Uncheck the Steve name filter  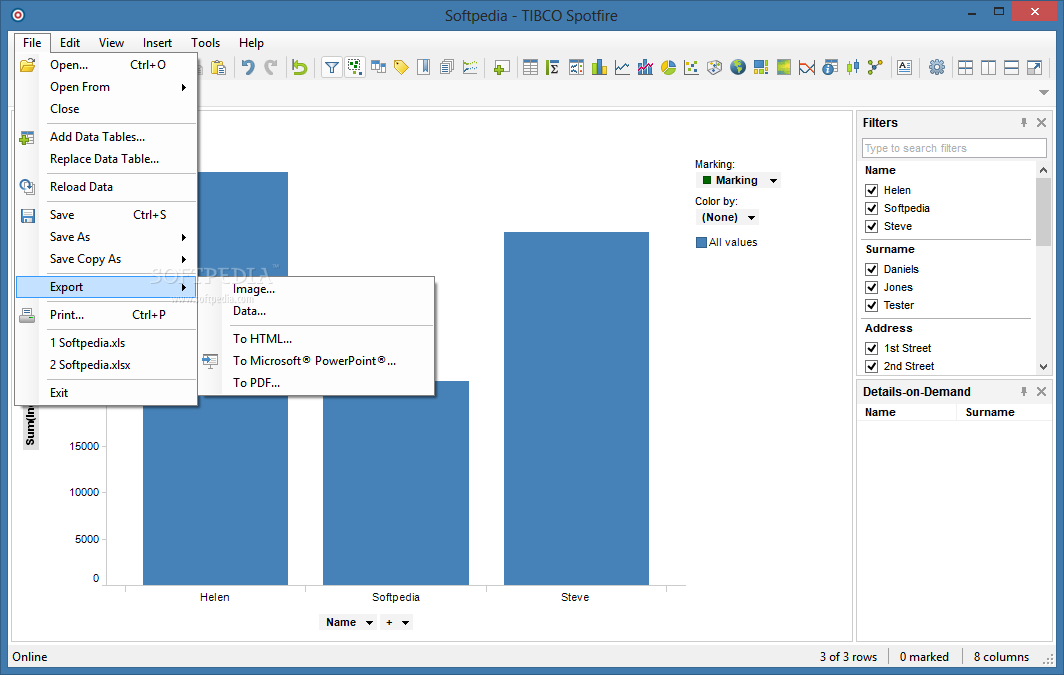pos(872,227)
